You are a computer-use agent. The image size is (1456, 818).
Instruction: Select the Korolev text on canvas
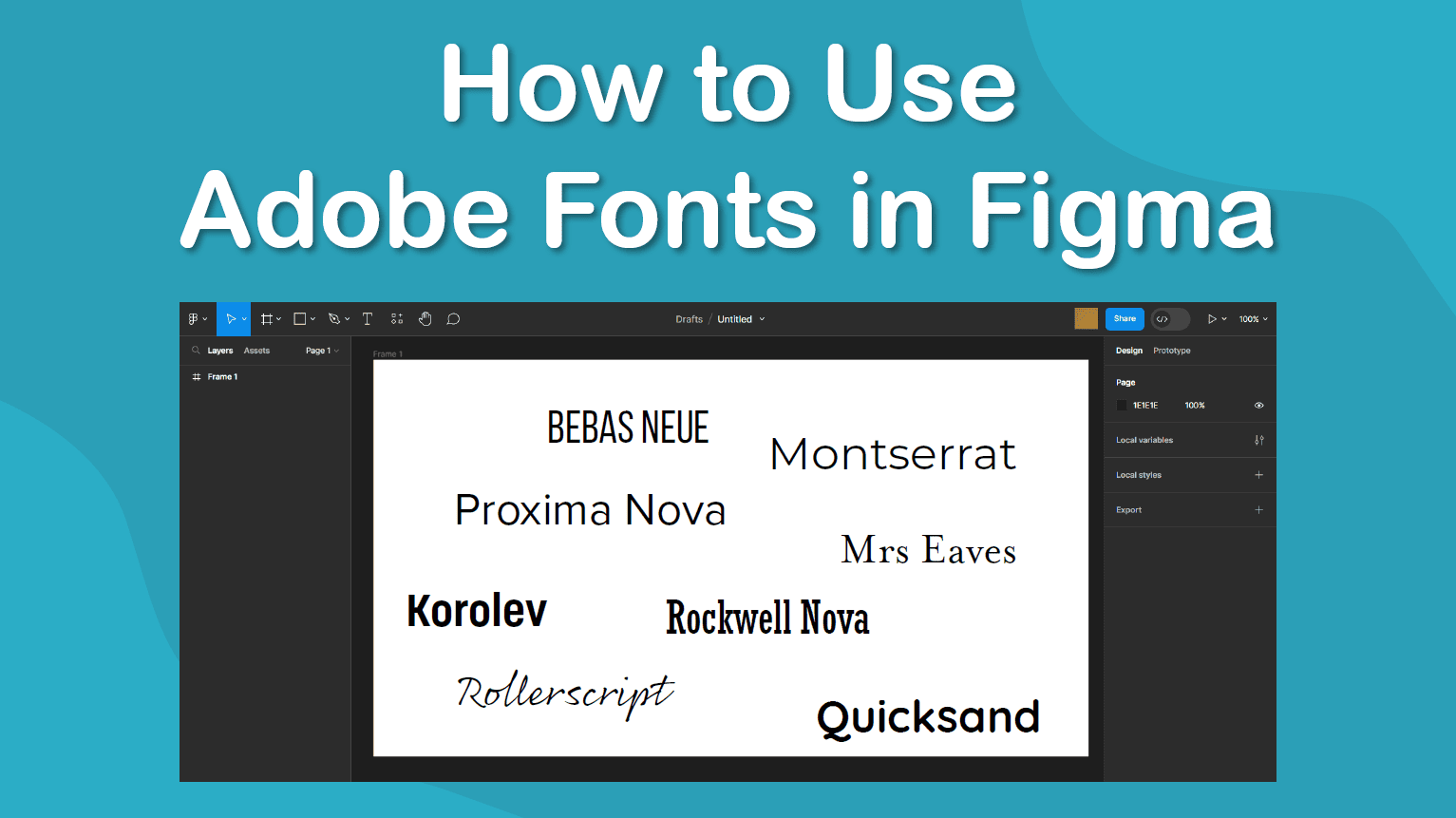tap(477, 611)
